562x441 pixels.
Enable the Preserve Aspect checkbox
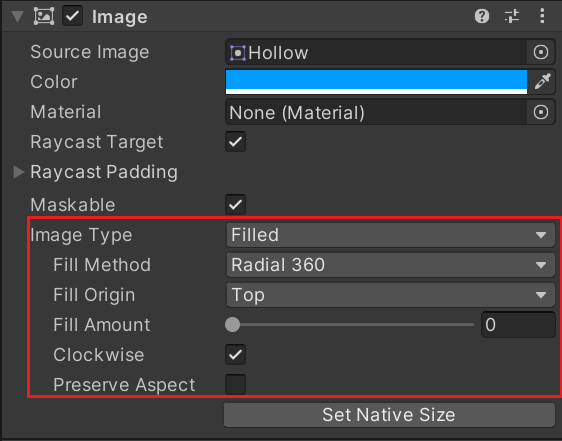[235, 384]
